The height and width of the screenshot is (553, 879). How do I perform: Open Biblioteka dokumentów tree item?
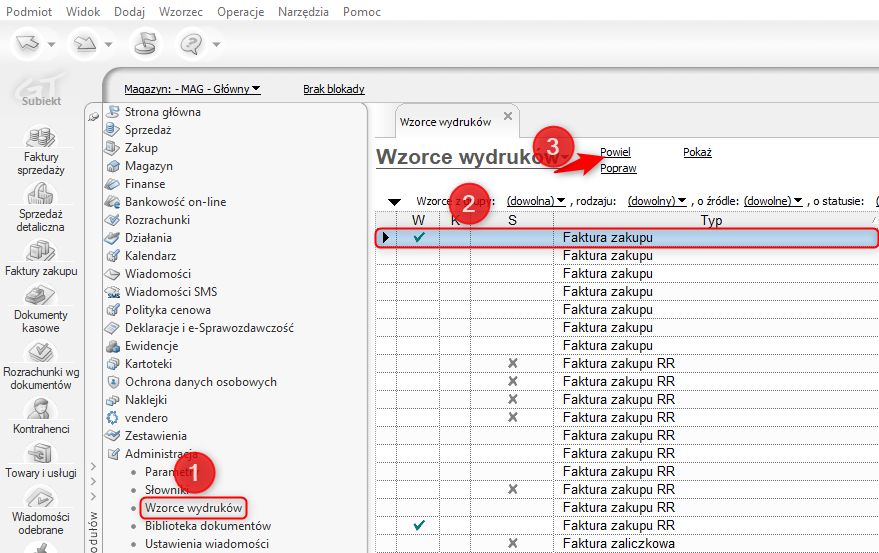coord(208,526)
